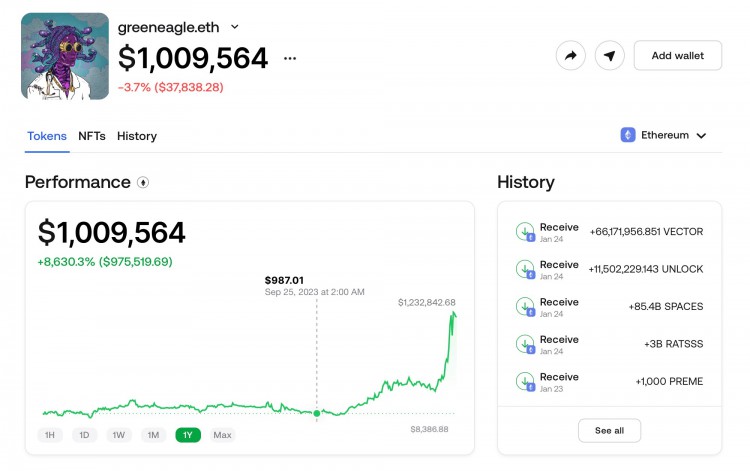Click the Ethereum logo in network selector
Screen dimensions: 750x471
[x=628, y=135]
